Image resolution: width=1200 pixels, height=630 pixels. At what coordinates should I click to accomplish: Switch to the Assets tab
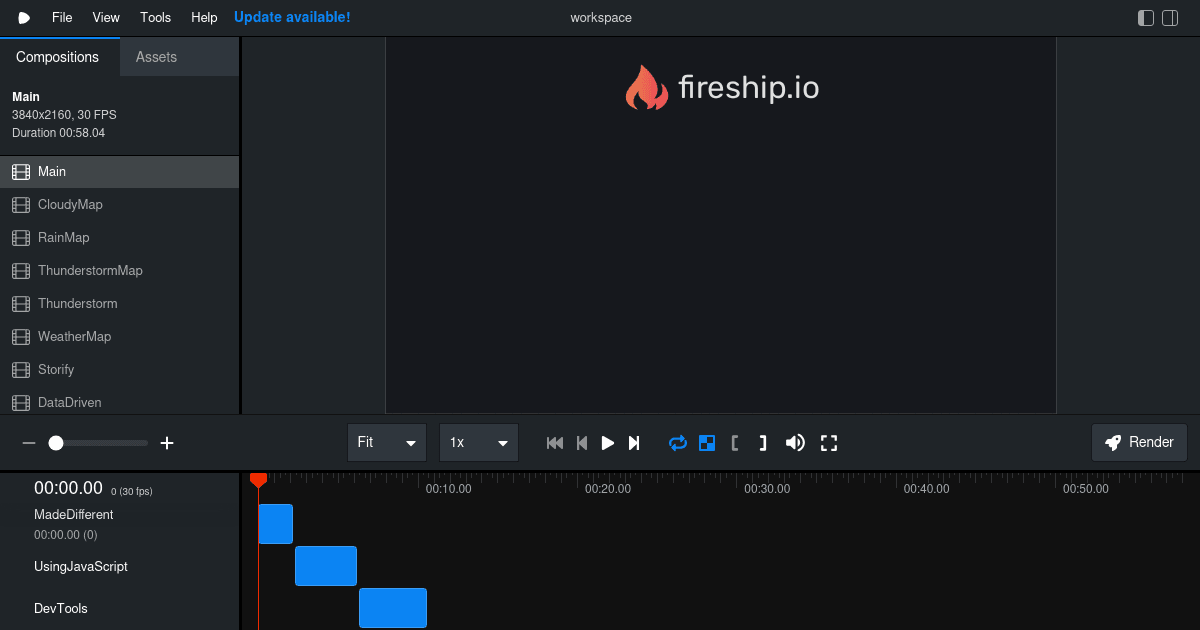click(x=155, y=57)
